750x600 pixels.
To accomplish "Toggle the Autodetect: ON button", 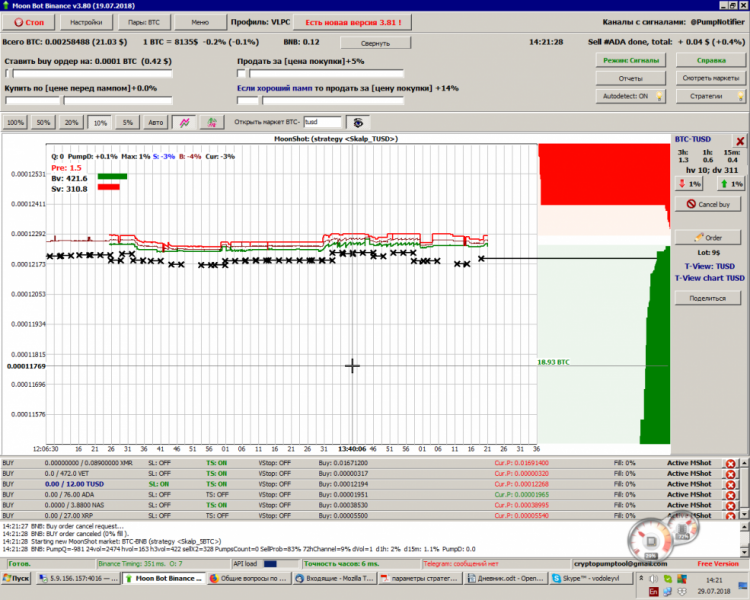I will (x=630, y=96).
